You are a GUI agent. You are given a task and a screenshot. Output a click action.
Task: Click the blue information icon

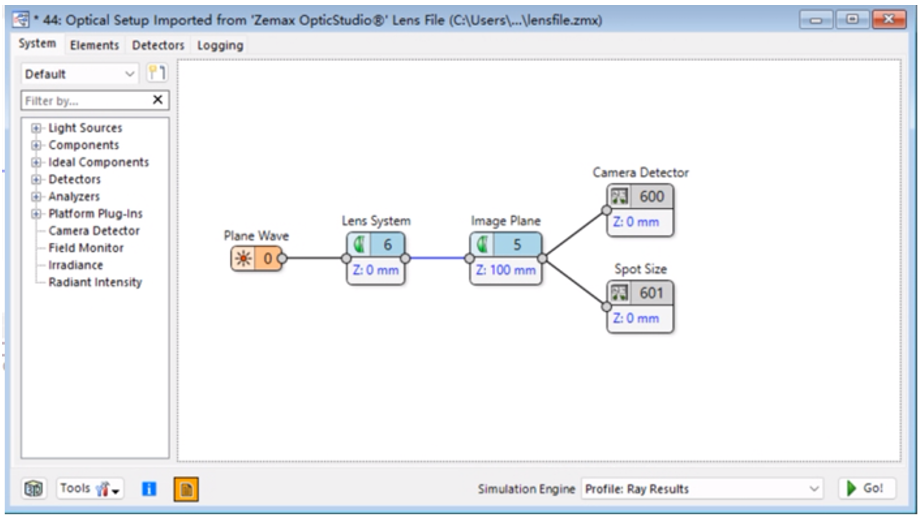point(150,489)
